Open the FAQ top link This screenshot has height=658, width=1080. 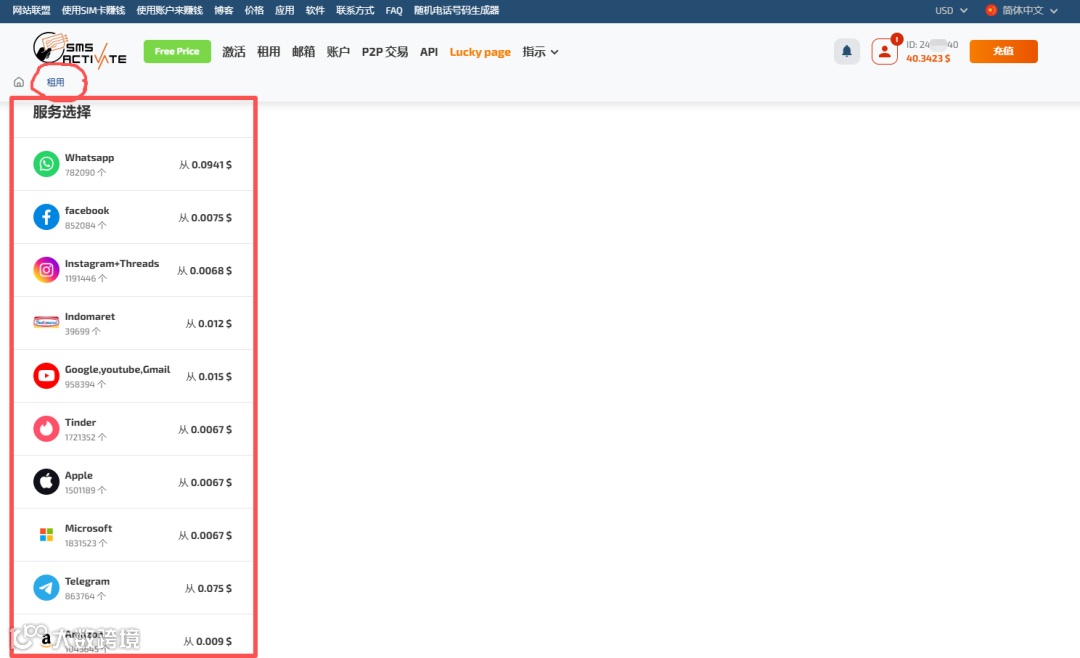[394, 10]
